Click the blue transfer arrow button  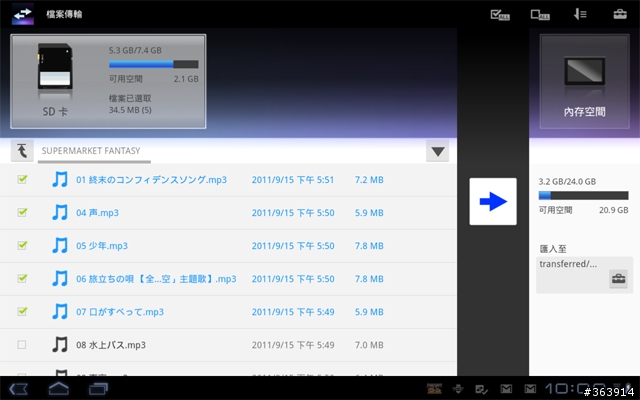pyautogui.click(x=493, y=201)
